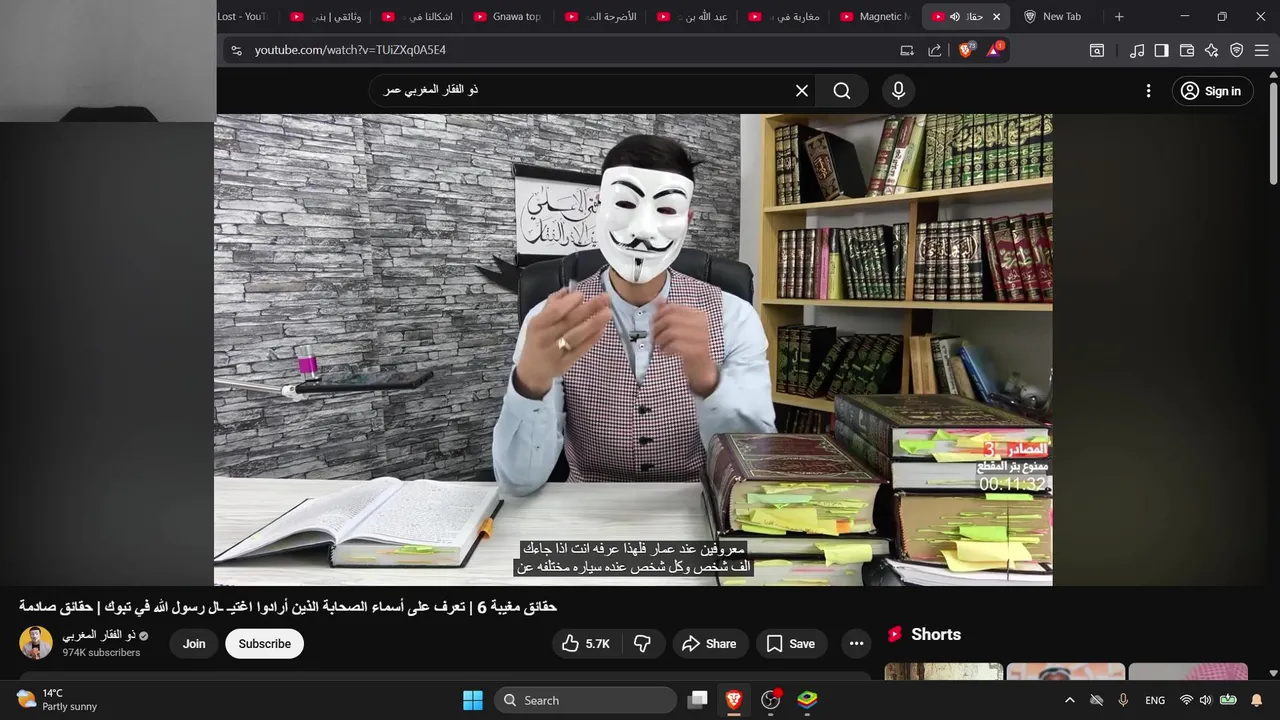Open site information icon in address bar

(236, 50)
